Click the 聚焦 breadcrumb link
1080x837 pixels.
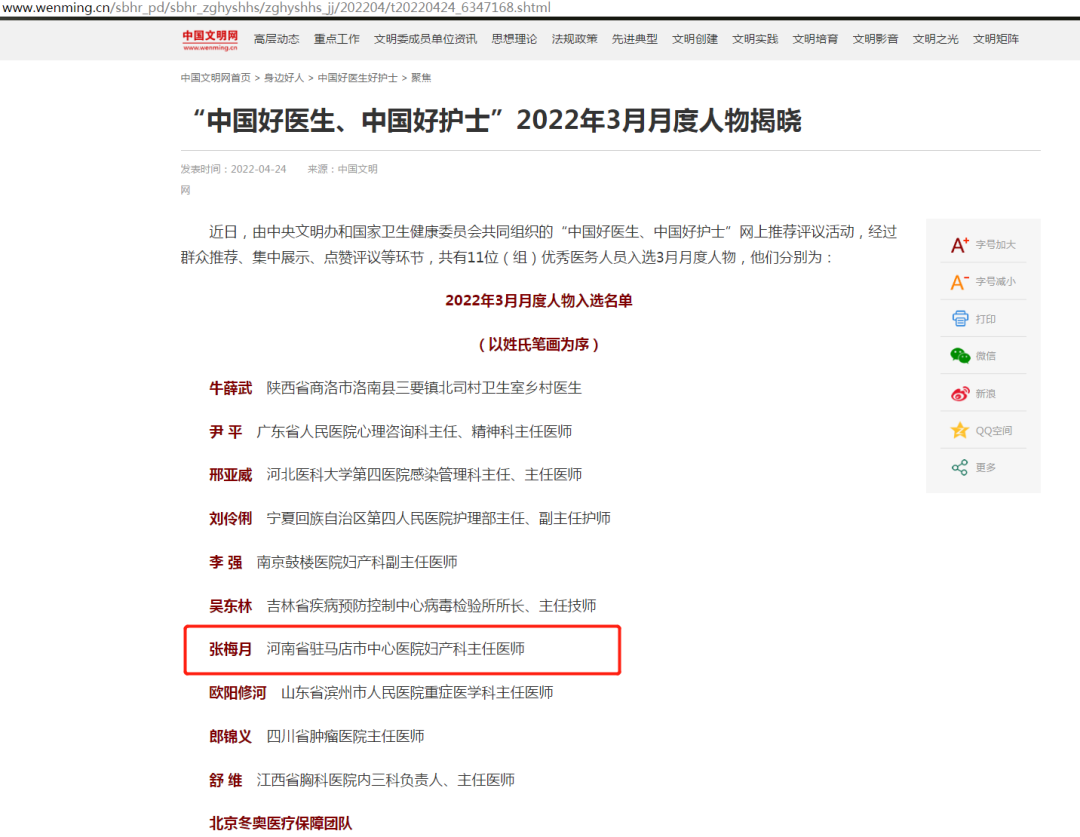click(422, 77)
